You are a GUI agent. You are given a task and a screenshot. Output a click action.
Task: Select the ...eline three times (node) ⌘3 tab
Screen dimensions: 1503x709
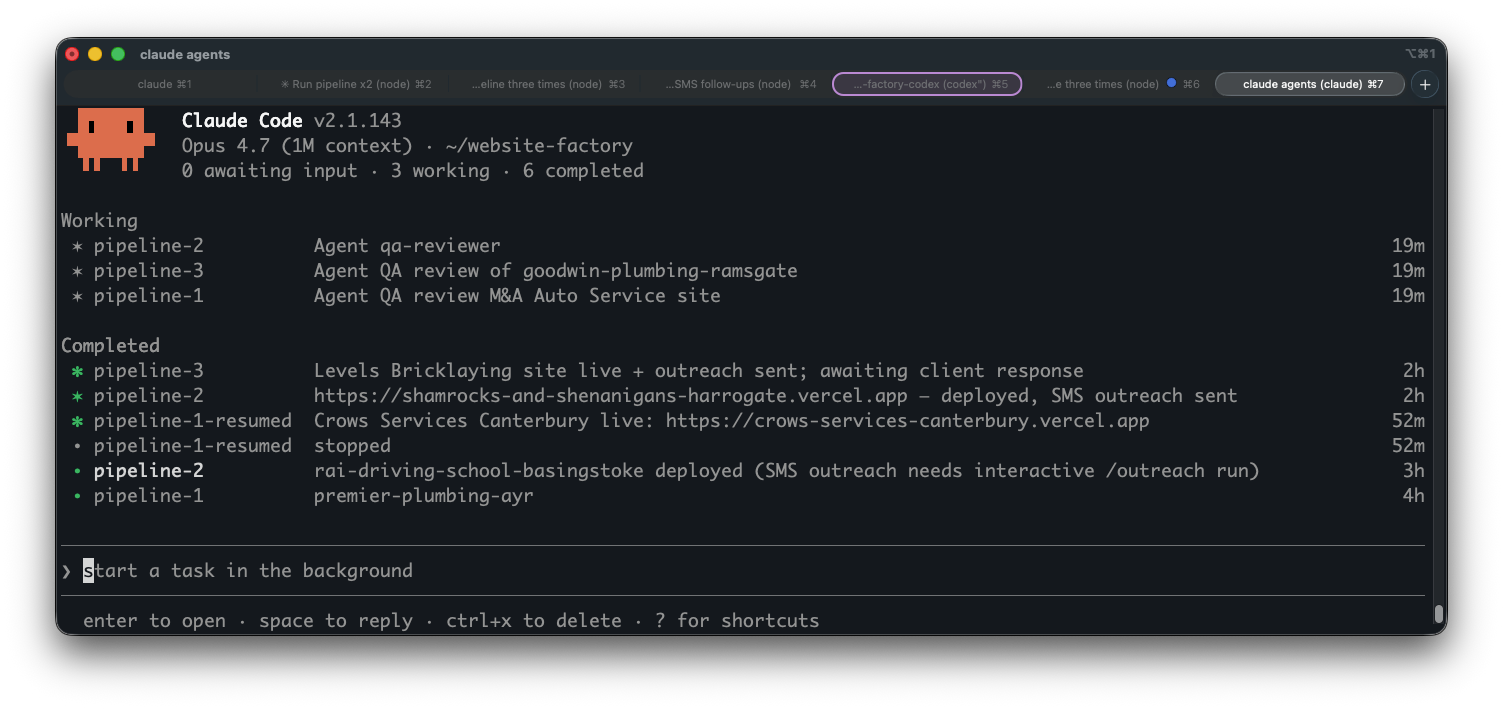pos(547,84)
